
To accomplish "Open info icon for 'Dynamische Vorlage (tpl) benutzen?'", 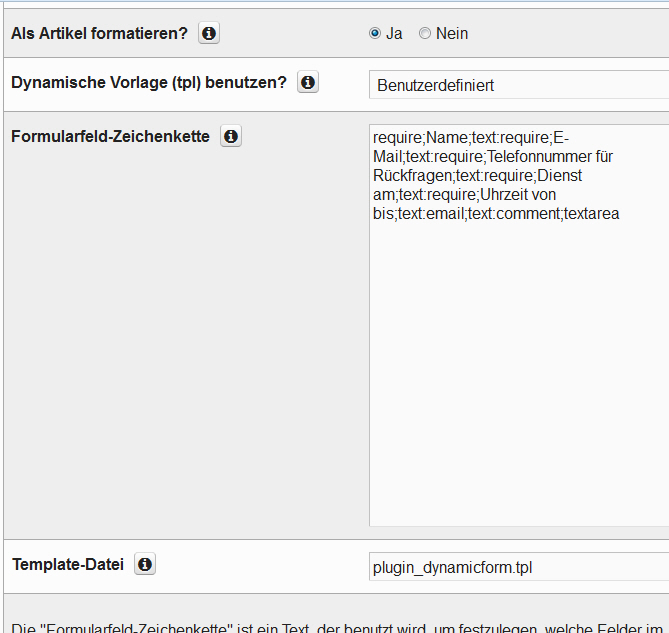I will click(x=308, y=83).
